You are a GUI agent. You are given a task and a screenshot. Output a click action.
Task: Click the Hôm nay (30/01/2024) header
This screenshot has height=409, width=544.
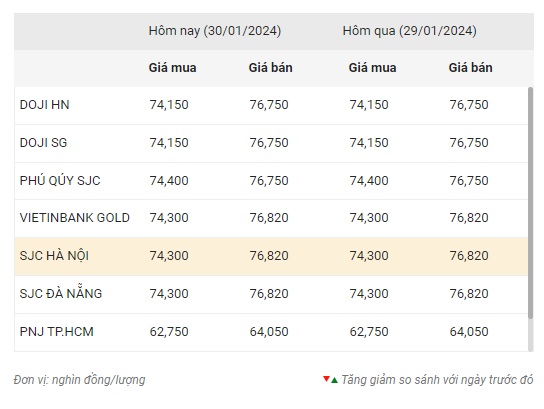click(x=215, y=31)
